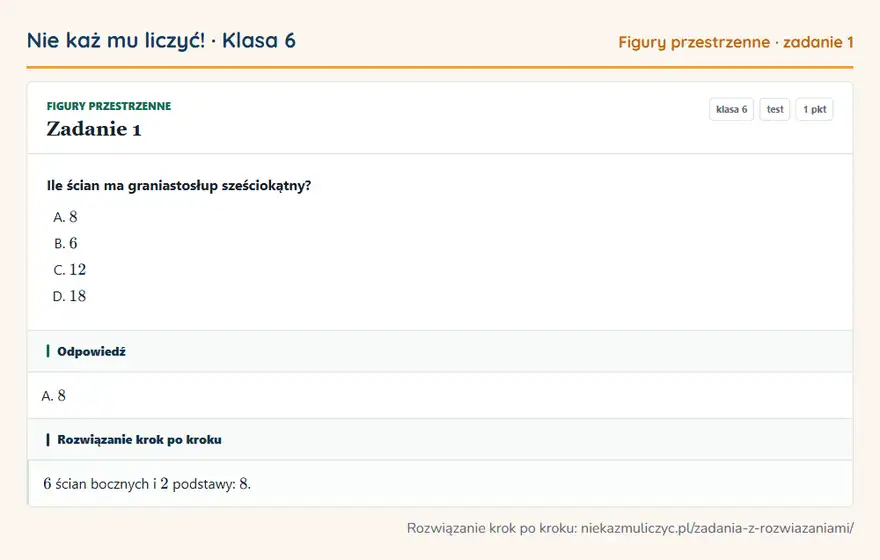Click the answer 'A. 8' under Odpowiedź
The image size is (880, 560).
click(53, 396)
